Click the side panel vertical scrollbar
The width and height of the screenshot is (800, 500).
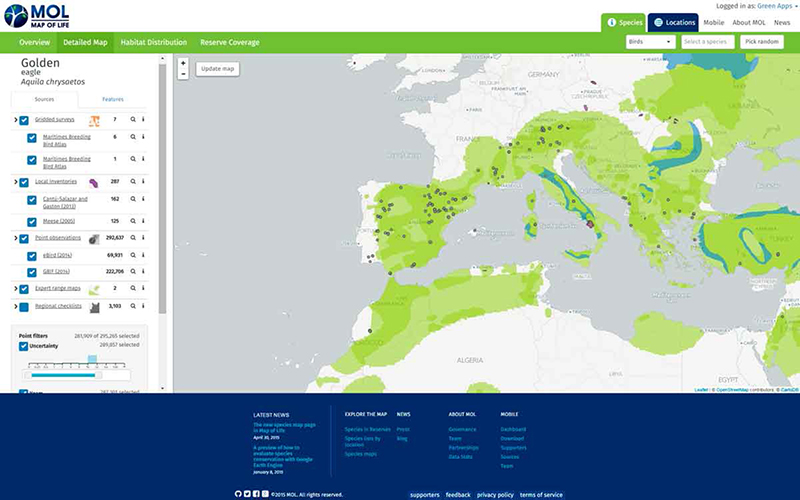pyautogui.click(x=163, y=189)
